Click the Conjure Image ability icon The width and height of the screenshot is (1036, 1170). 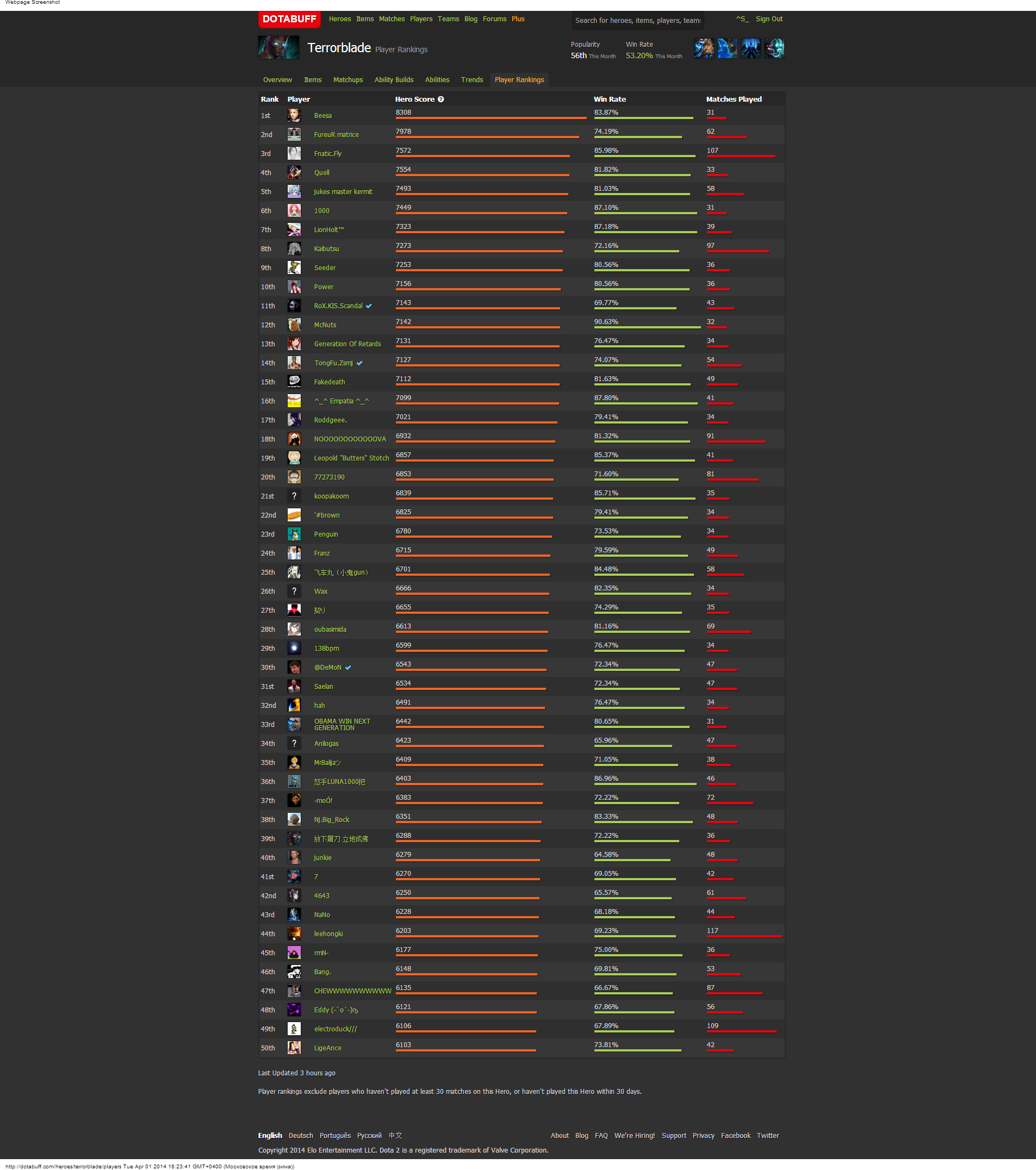tap(727, 48)
